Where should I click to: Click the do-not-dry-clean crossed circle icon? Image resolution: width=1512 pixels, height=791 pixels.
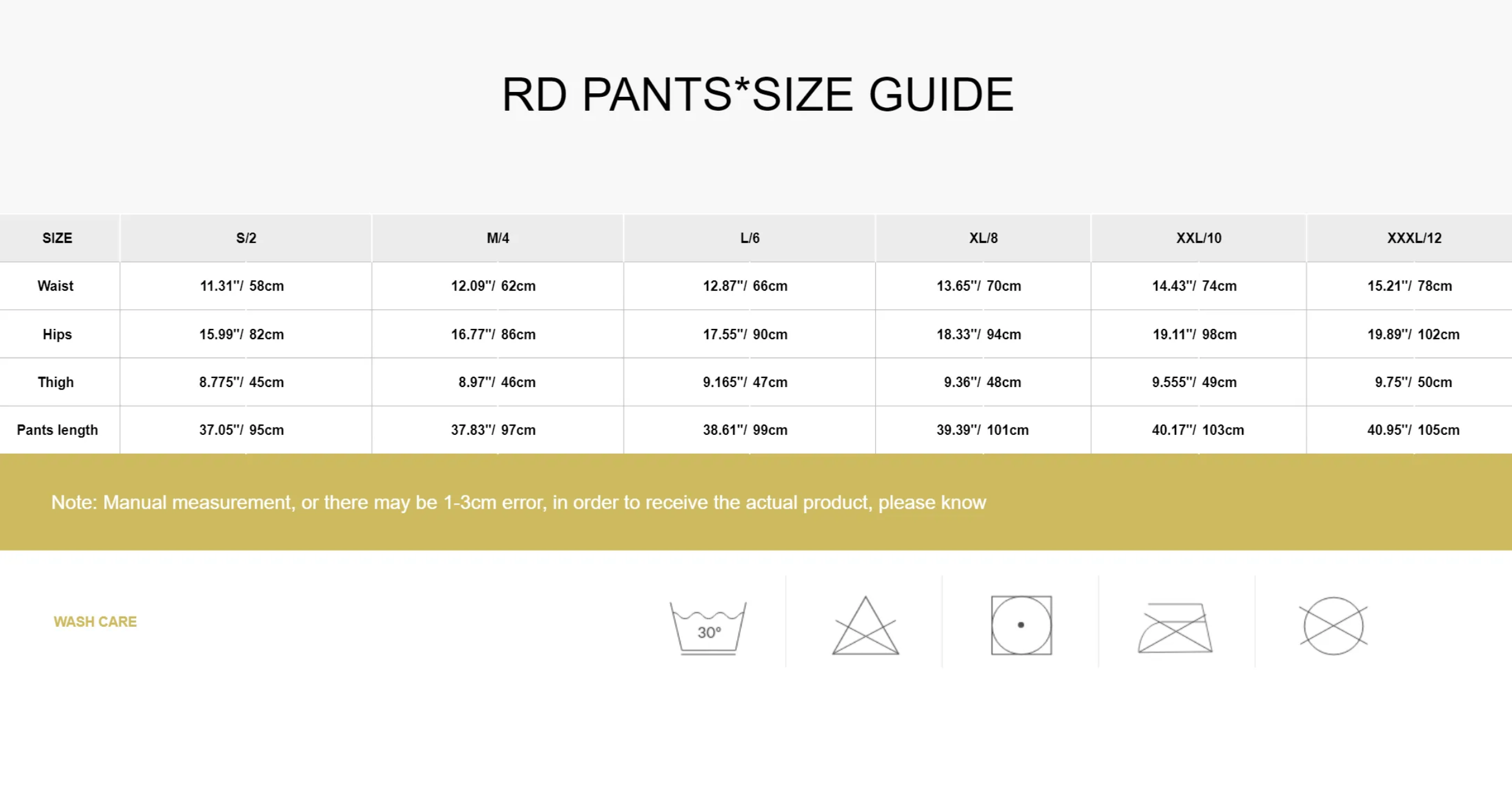1333,626
